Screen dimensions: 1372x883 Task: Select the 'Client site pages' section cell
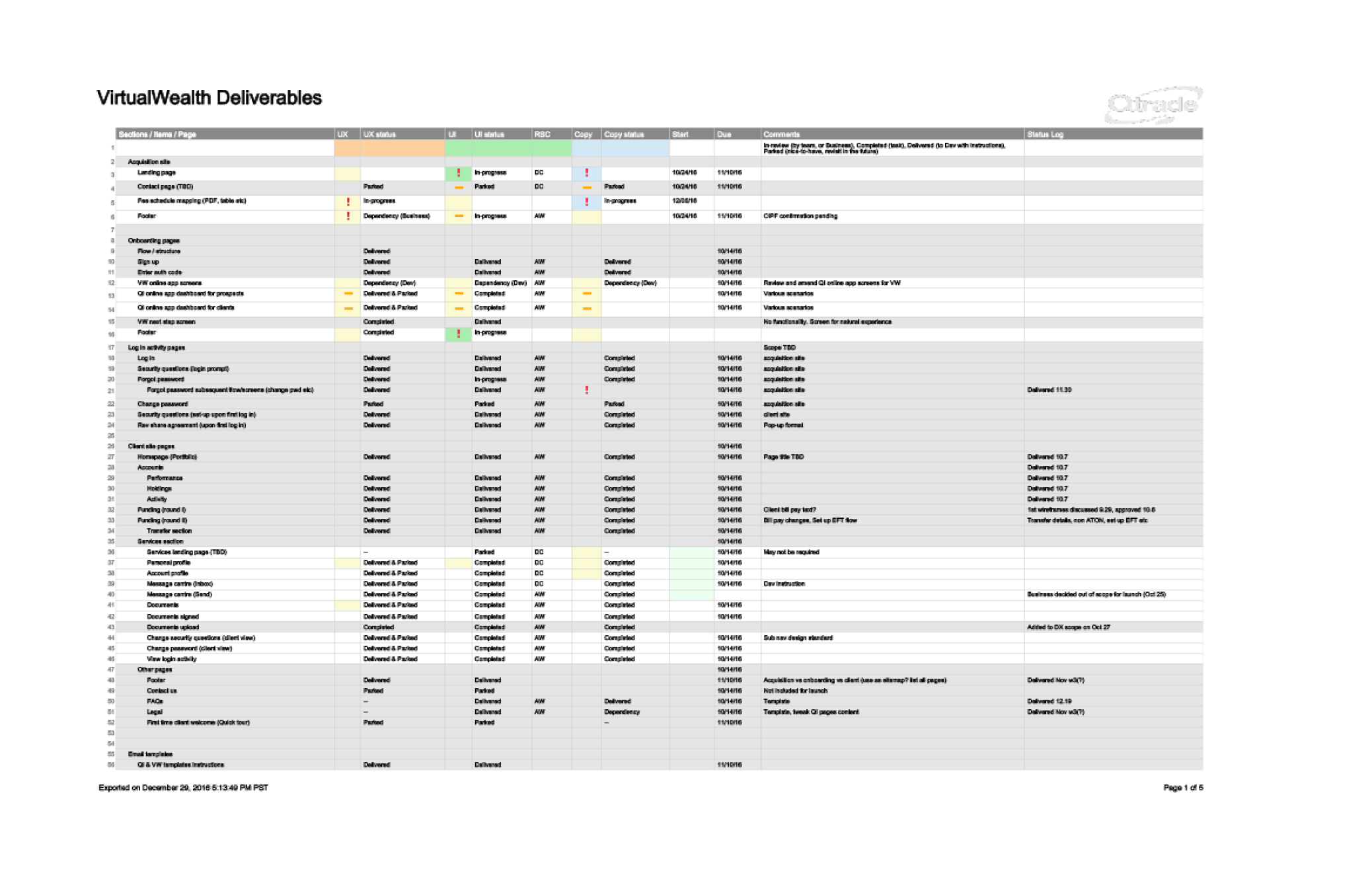[225, 447]
